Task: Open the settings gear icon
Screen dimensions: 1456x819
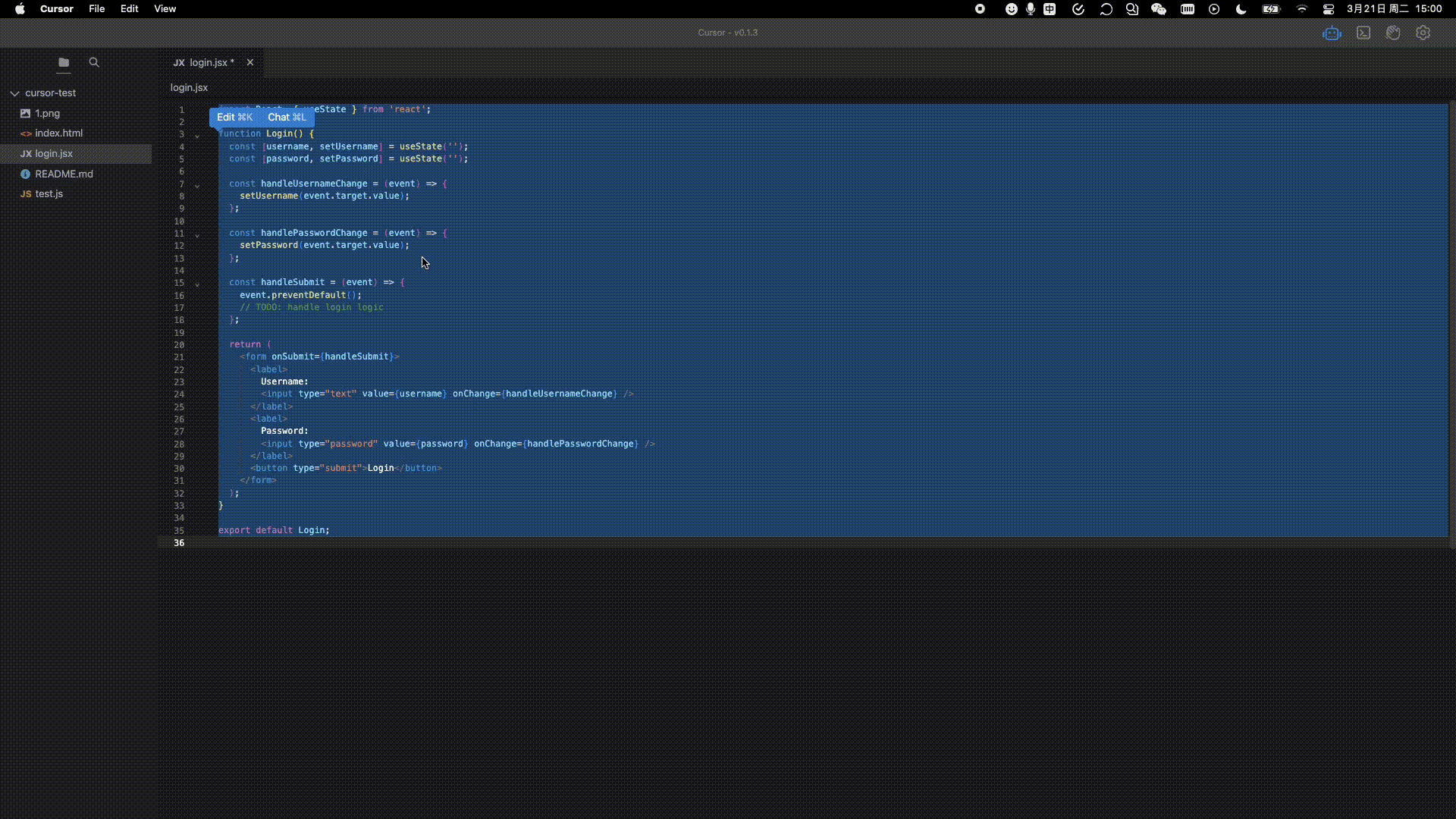Action: (x=1423, y=33)
